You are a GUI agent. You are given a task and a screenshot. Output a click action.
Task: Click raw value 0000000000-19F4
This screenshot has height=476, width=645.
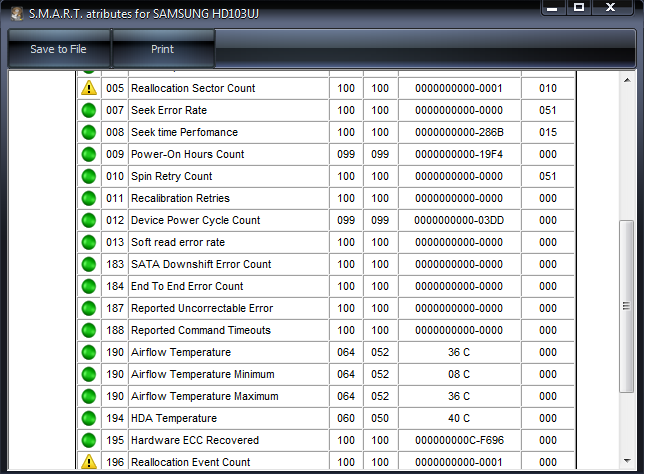coord(459,154)
